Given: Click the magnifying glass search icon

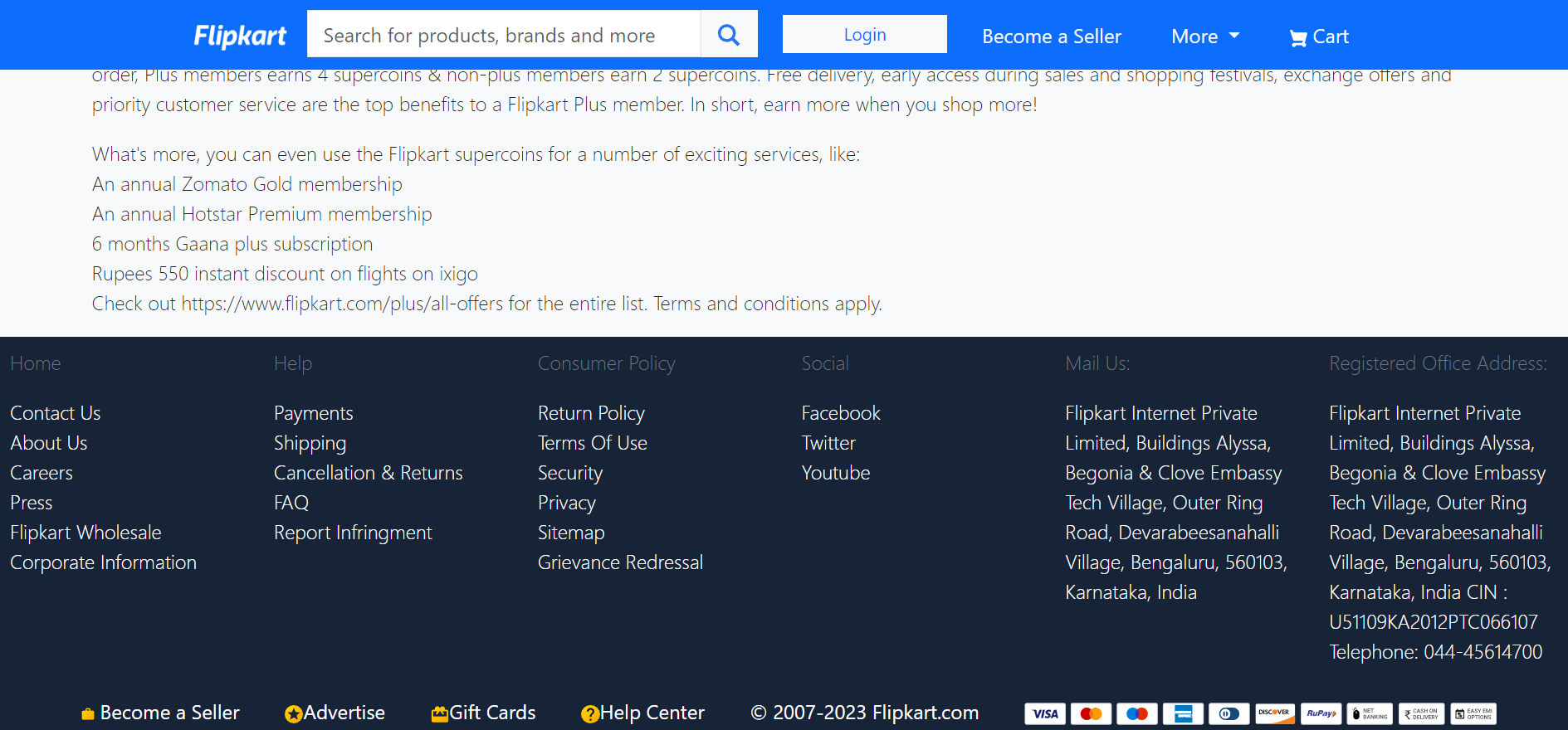Looking at the screenshot, I should (x=728, y=34).
